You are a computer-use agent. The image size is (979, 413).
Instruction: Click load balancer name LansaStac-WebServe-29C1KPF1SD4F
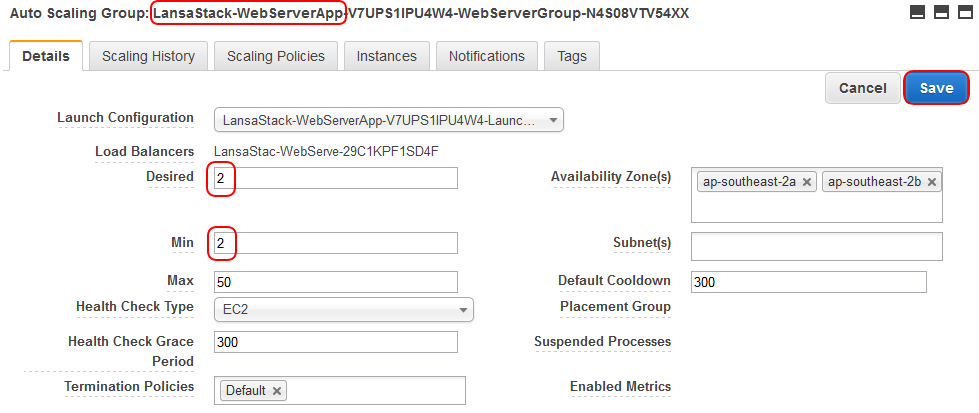point(328,152)
